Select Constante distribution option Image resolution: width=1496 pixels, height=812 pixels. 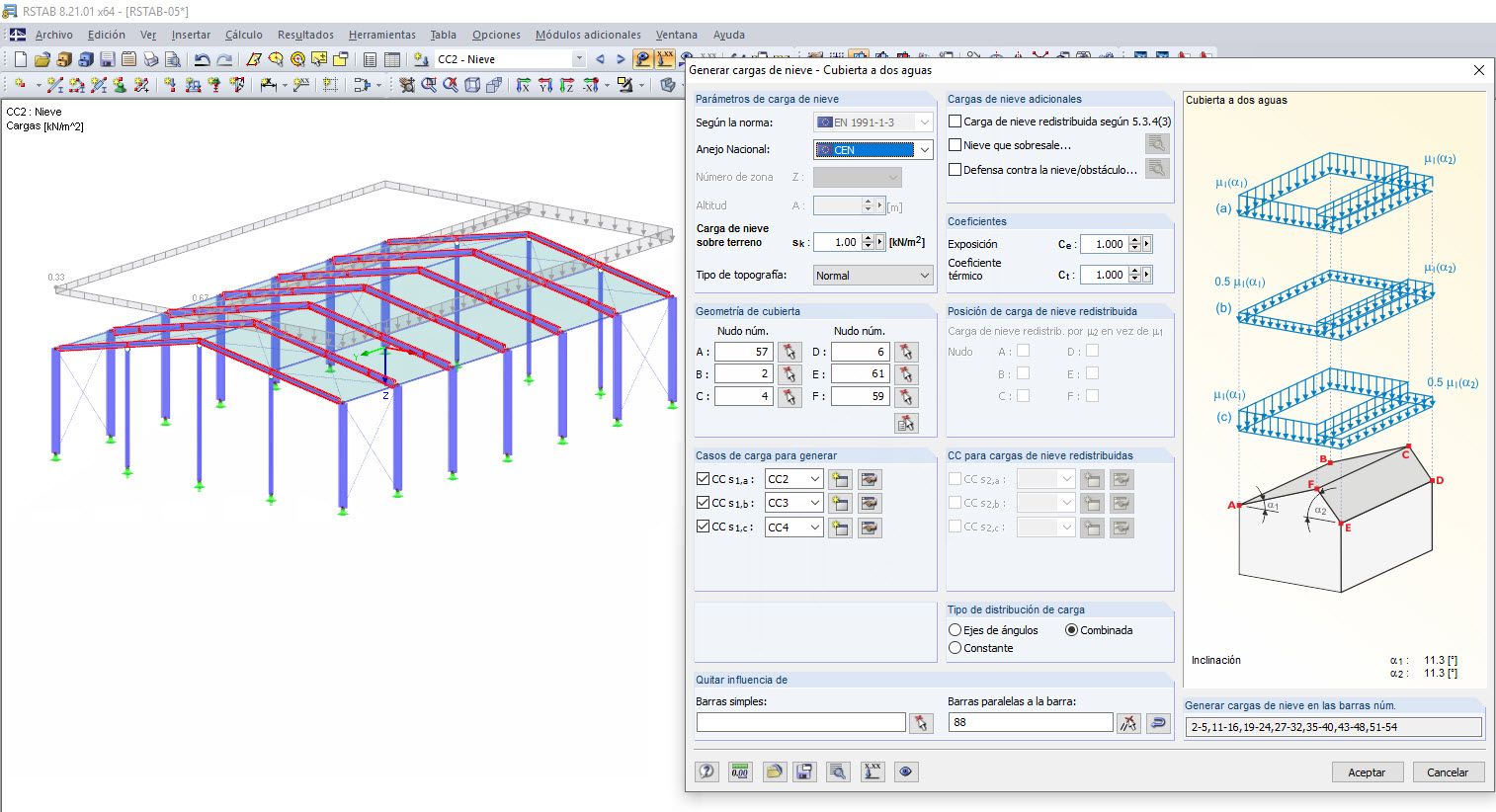(x=956, y=648)
